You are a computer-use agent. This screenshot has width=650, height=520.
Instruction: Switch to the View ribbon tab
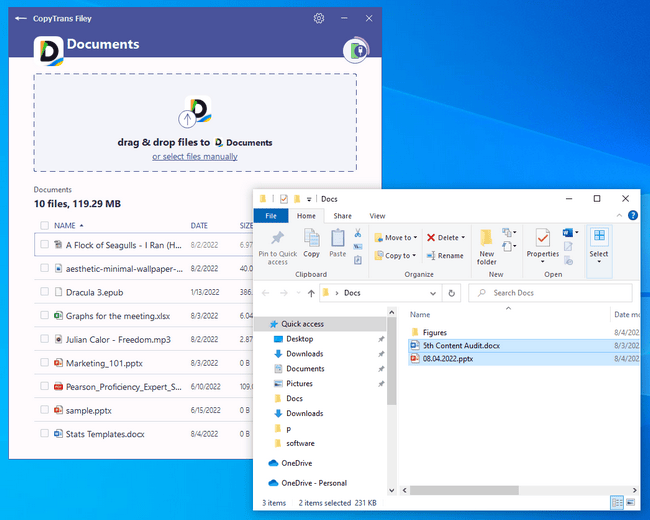[x=377, y=216]
